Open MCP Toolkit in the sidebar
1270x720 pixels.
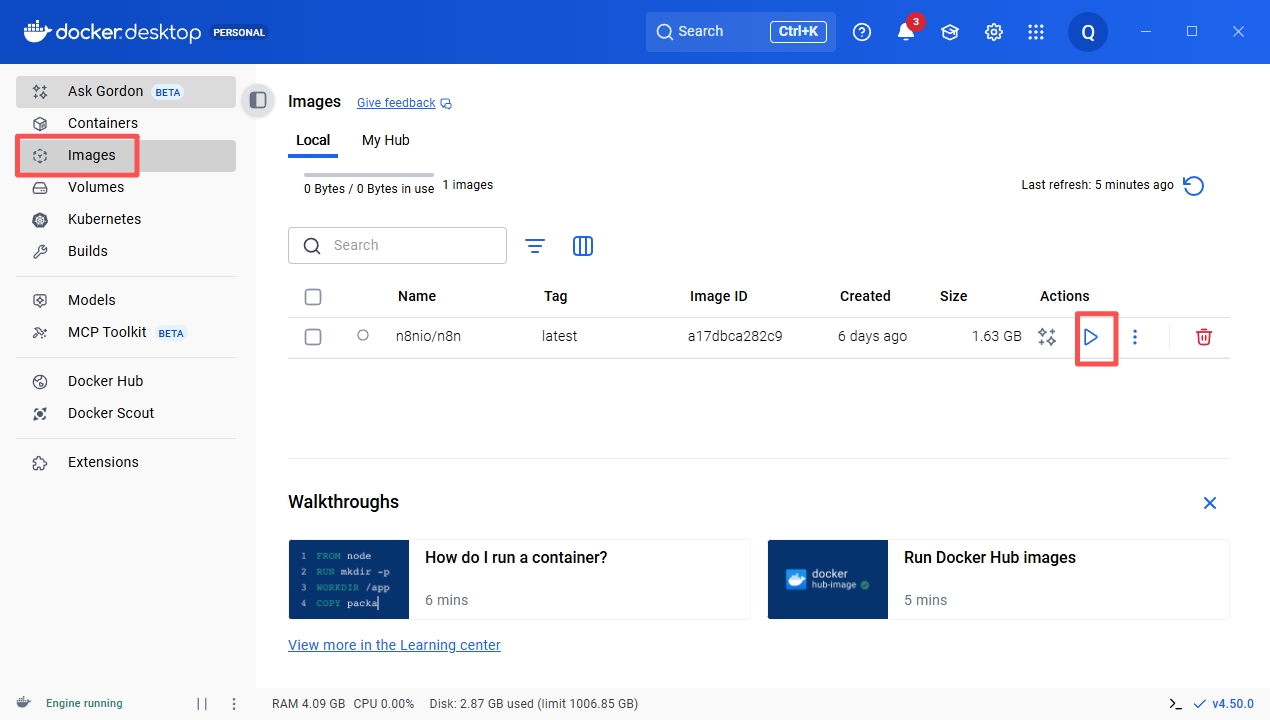(x=126, y=332)
